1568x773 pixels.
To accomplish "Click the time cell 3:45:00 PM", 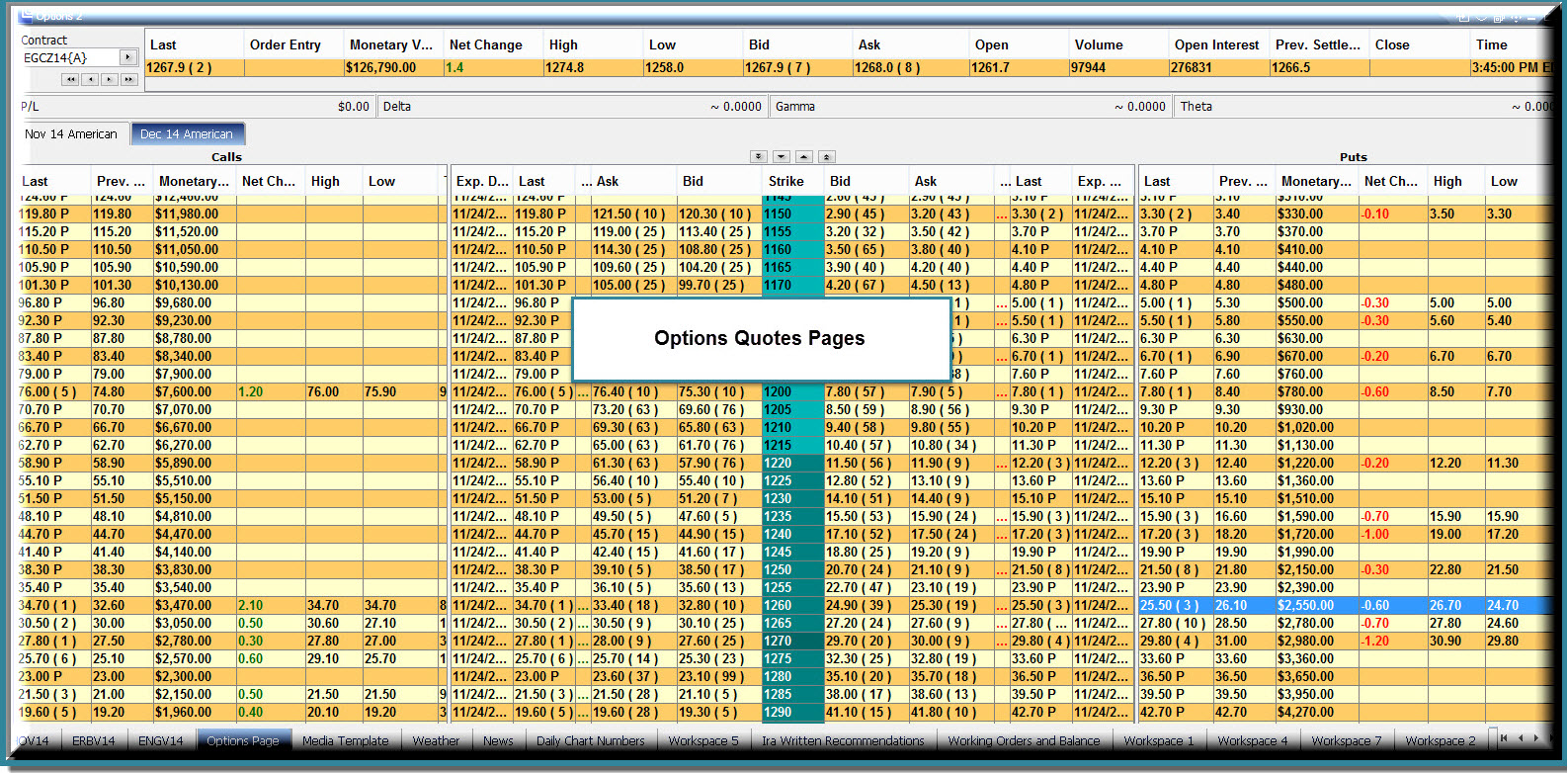I will [1512, 67].
